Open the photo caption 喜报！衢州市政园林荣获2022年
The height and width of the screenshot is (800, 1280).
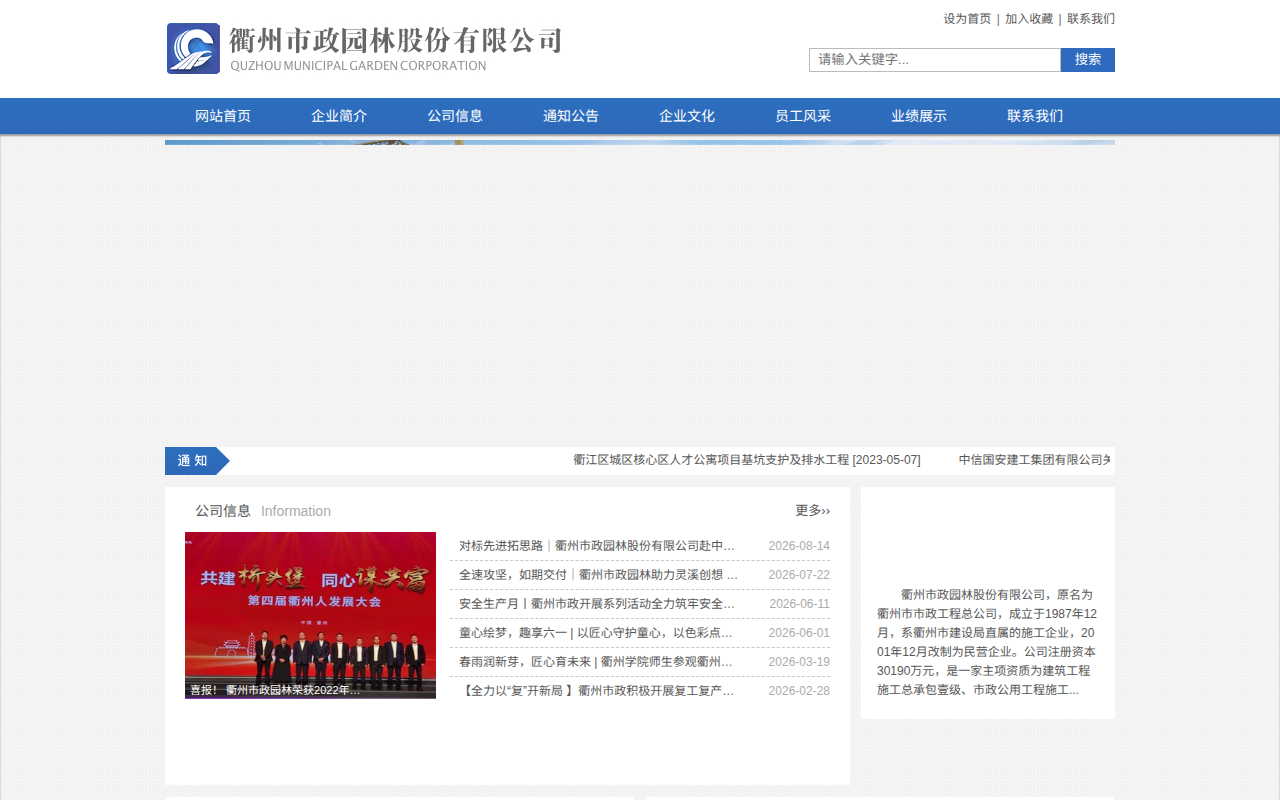pos(275,690)
